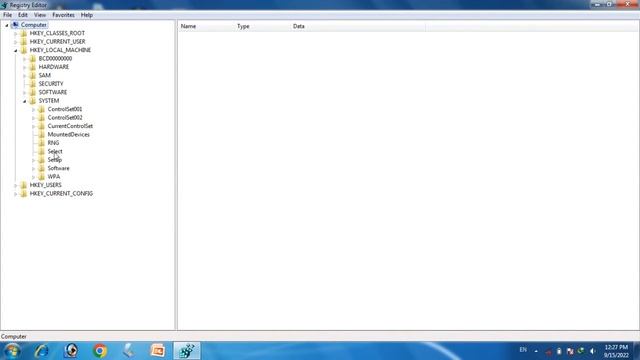
Task: Click the HKEY_CURRENT_USER folder icon
Action: point(24,42)
